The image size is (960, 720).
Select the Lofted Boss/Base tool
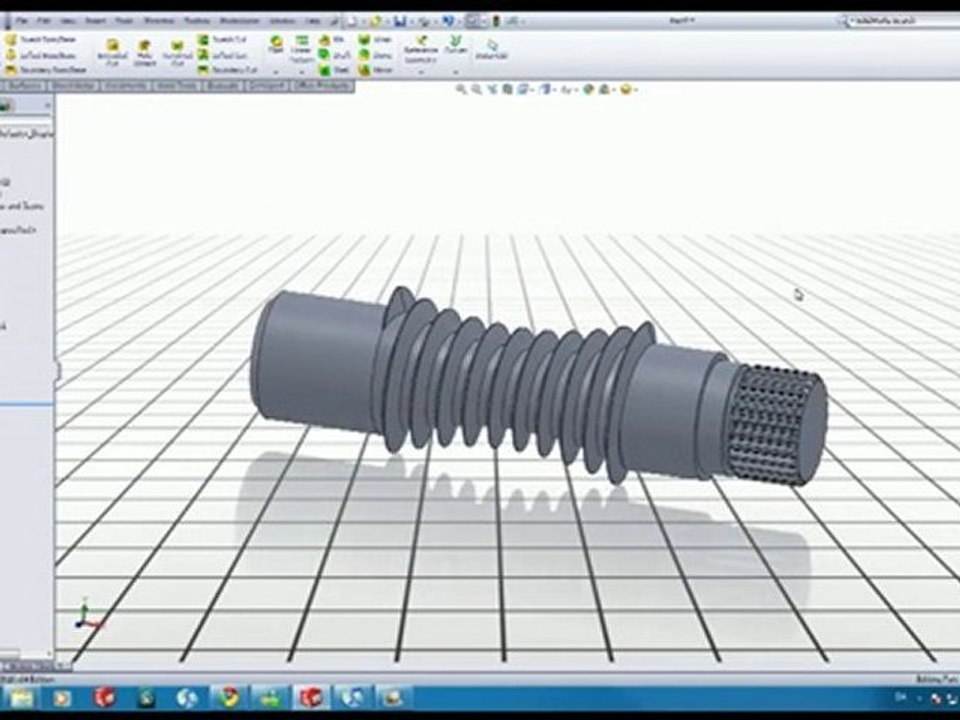click(43, 55)
